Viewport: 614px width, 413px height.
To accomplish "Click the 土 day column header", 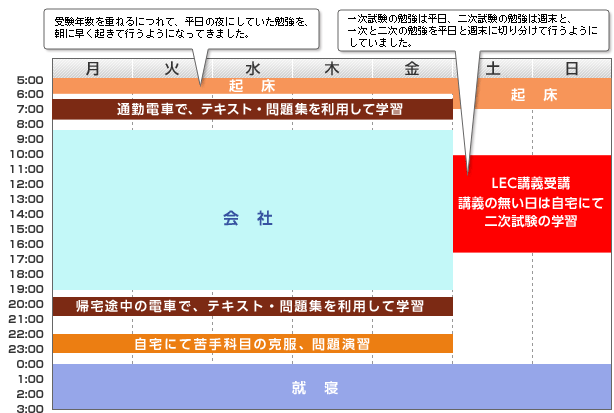I will (x=493, y=69).
